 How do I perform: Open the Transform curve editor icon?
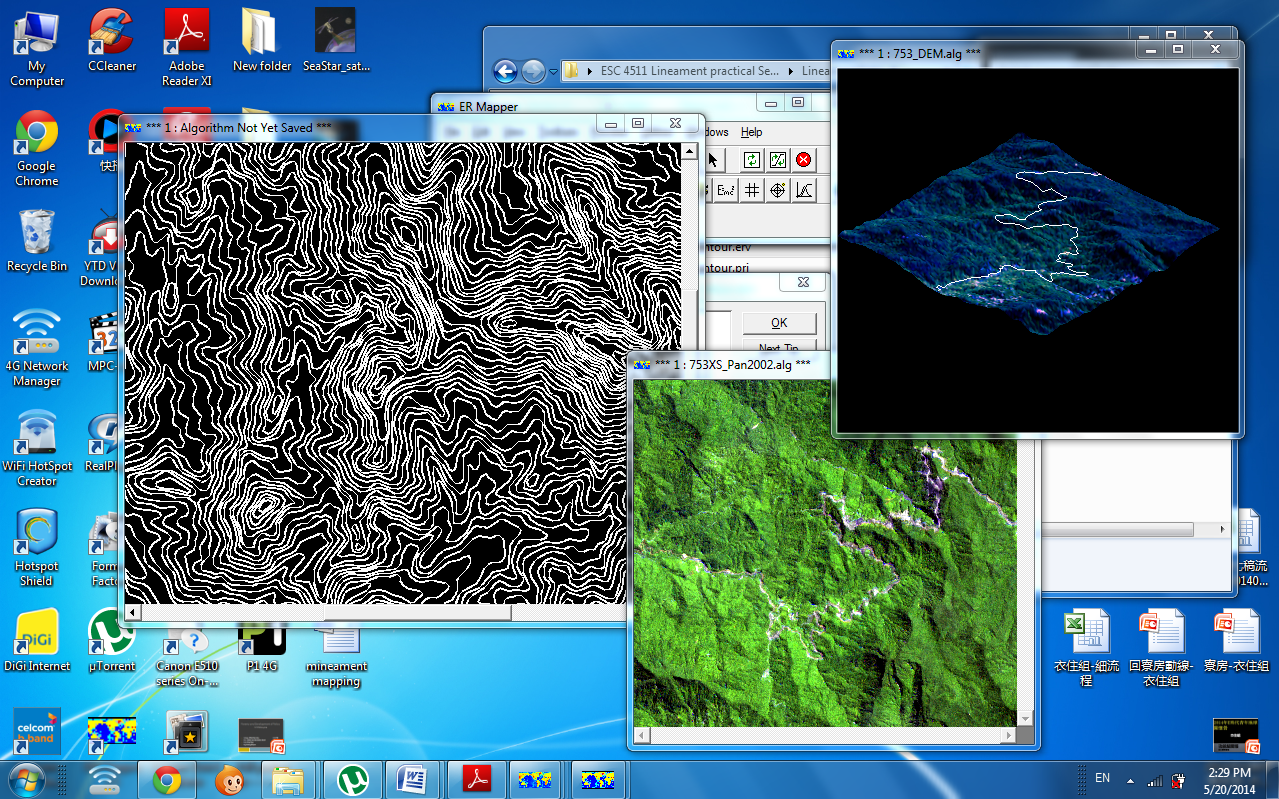(803, 190)
